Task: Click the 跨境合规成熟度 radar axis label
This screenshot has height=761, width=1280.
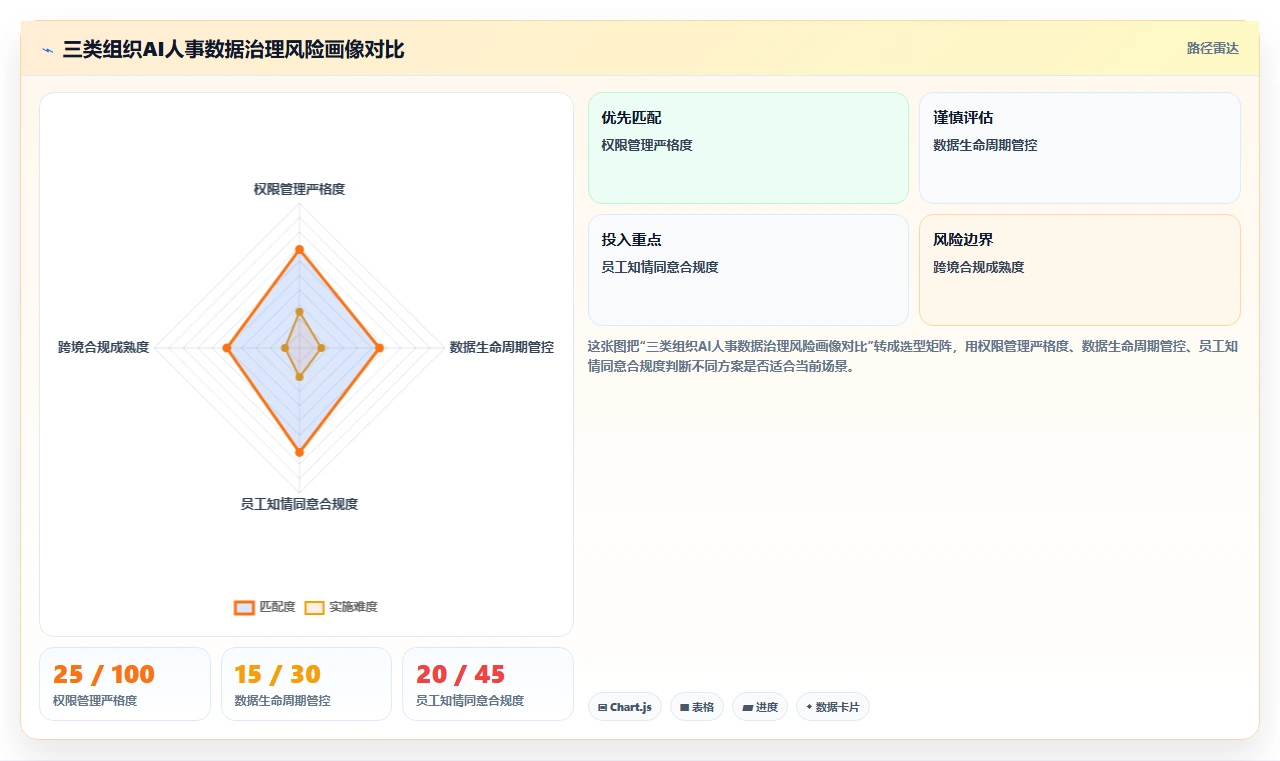Action: click(x=103, y=347)
